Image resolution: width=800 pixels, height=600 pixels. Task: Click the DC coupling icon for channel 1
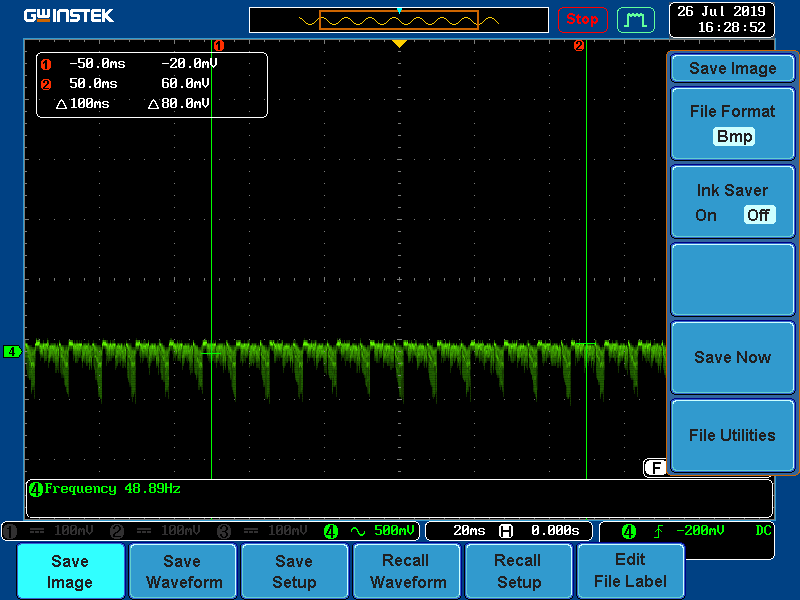pyautogui.click(x=37, y=531)
